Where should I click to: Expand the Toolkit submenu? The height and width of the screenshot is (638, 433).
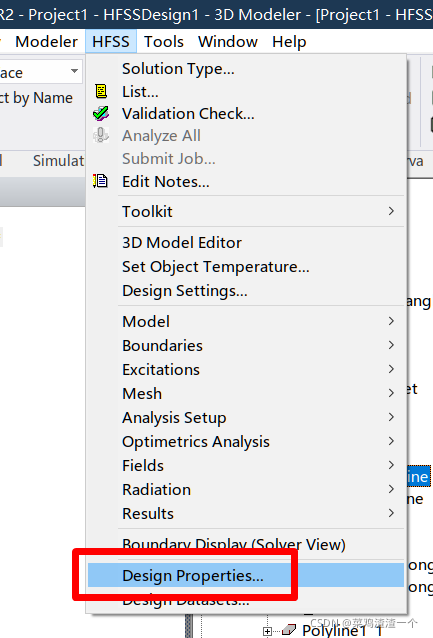(x=246, y=212)
